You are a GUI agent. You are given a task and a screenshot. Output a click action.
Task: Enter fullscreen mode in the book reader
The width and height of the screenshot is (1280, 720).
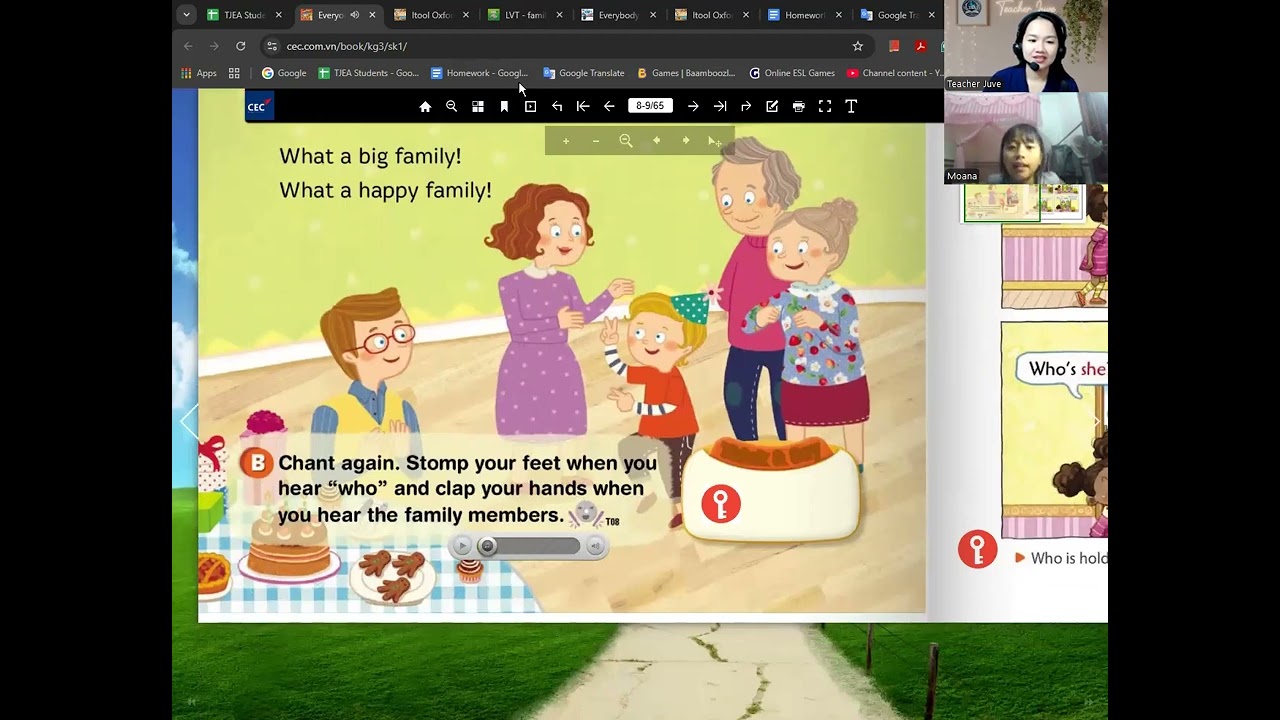click(x=825, y=106)
